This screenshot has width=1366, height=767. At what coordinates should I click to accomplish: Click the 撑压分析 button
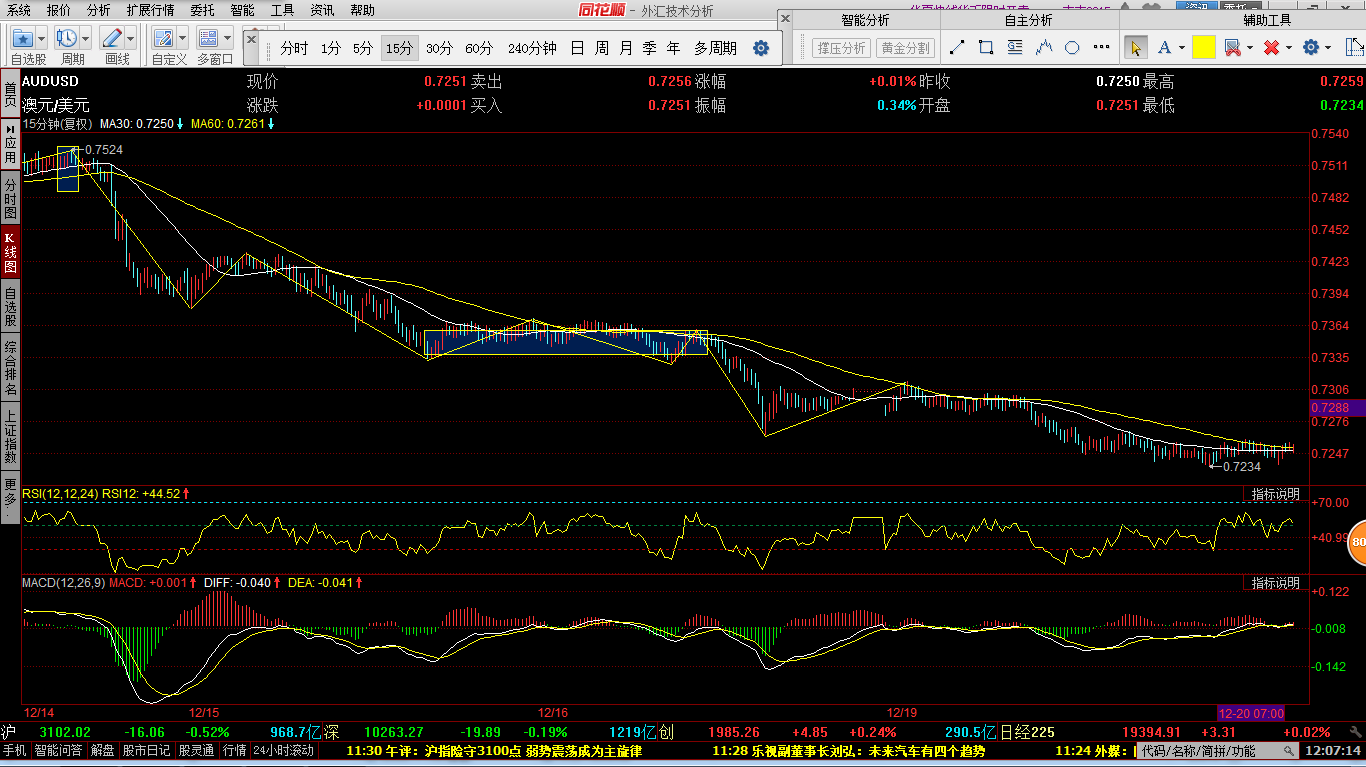tap(841, 48)
